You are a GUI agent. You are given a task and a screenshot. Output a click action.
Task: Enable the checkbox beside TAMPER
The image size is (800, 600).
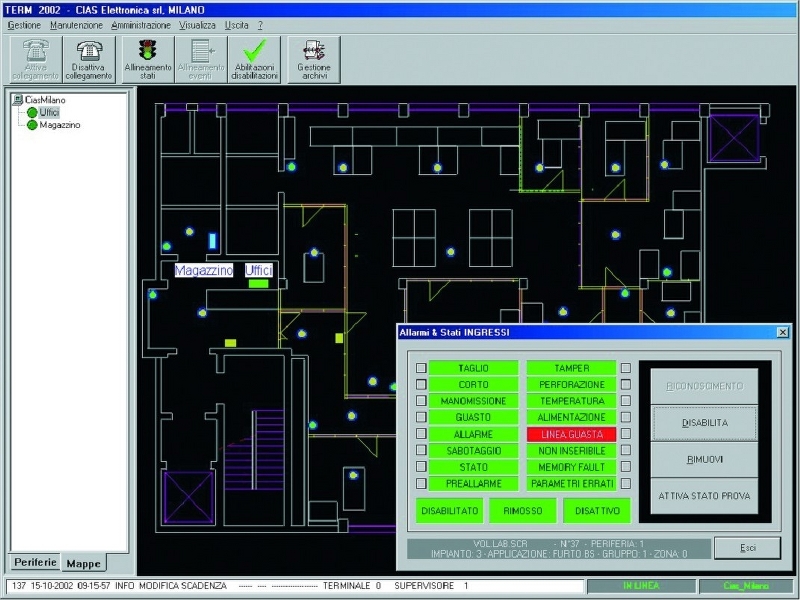tap(625, 368)
